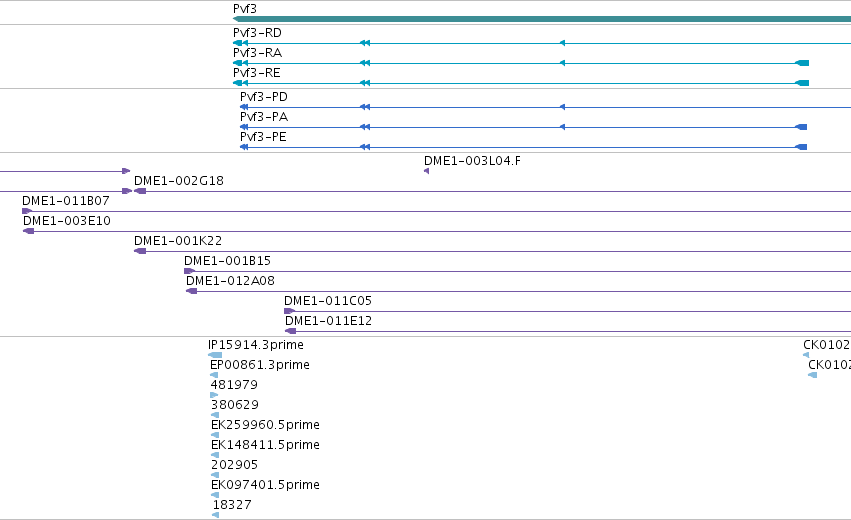The width and height of the screenshot is (851, 520).
Task: Select EK259960.5prime EST label
Action: 265,426
